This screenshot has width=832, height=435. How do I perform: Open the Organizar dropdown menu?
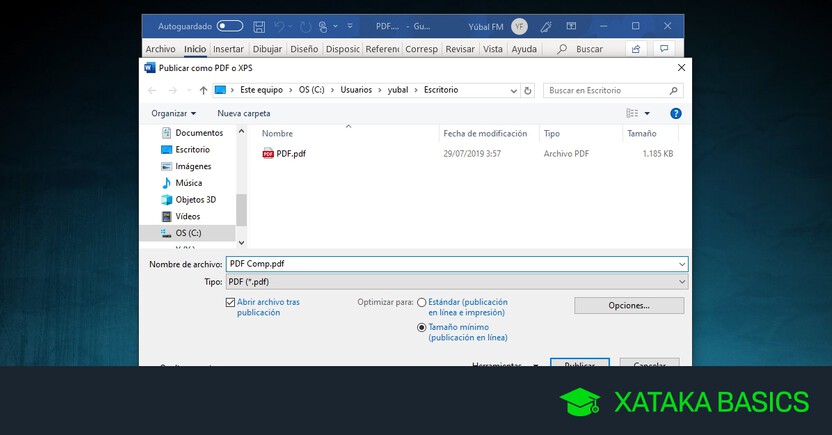(x=174, y=114)
